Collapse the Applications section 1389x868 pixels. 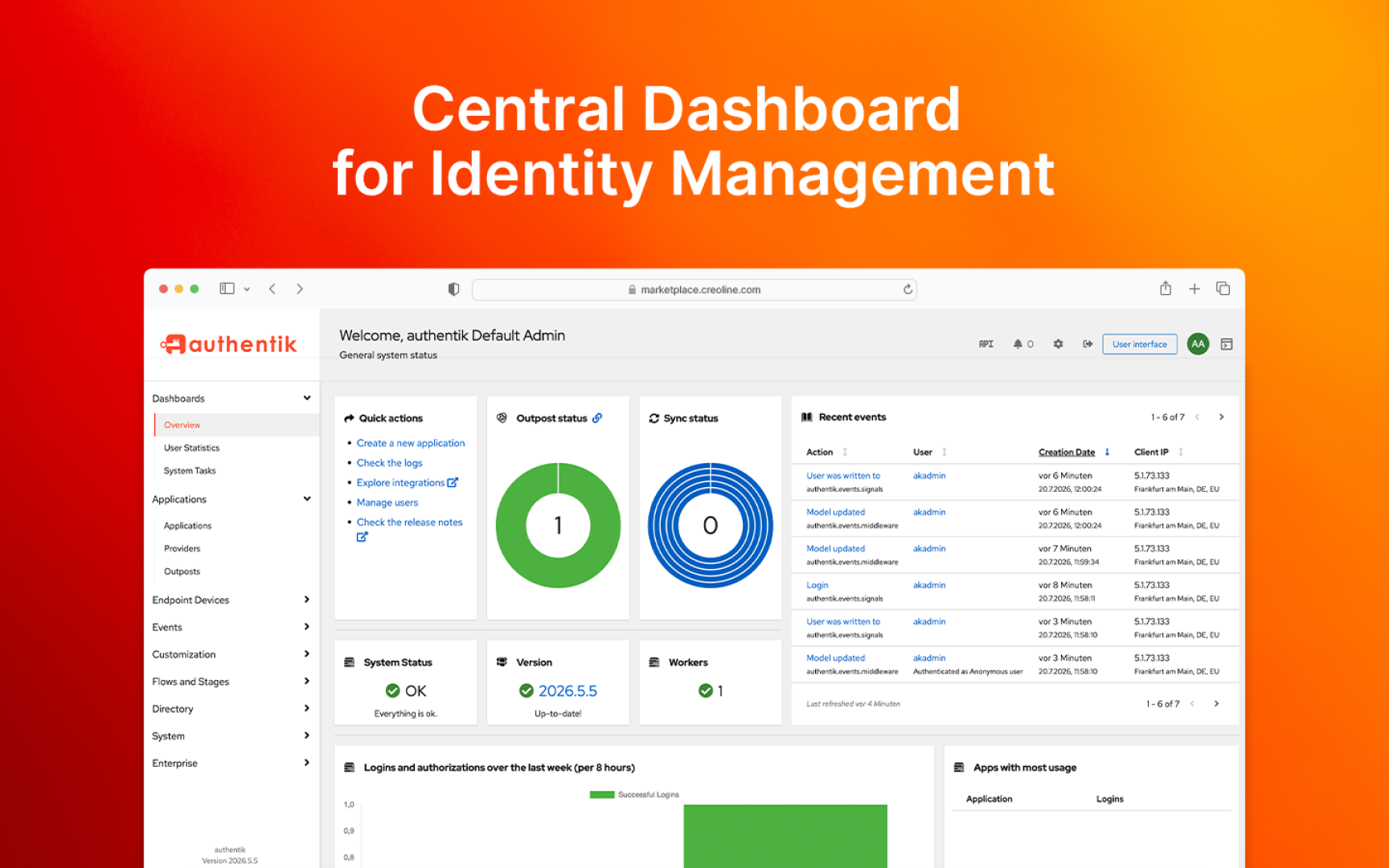[307, 499]
